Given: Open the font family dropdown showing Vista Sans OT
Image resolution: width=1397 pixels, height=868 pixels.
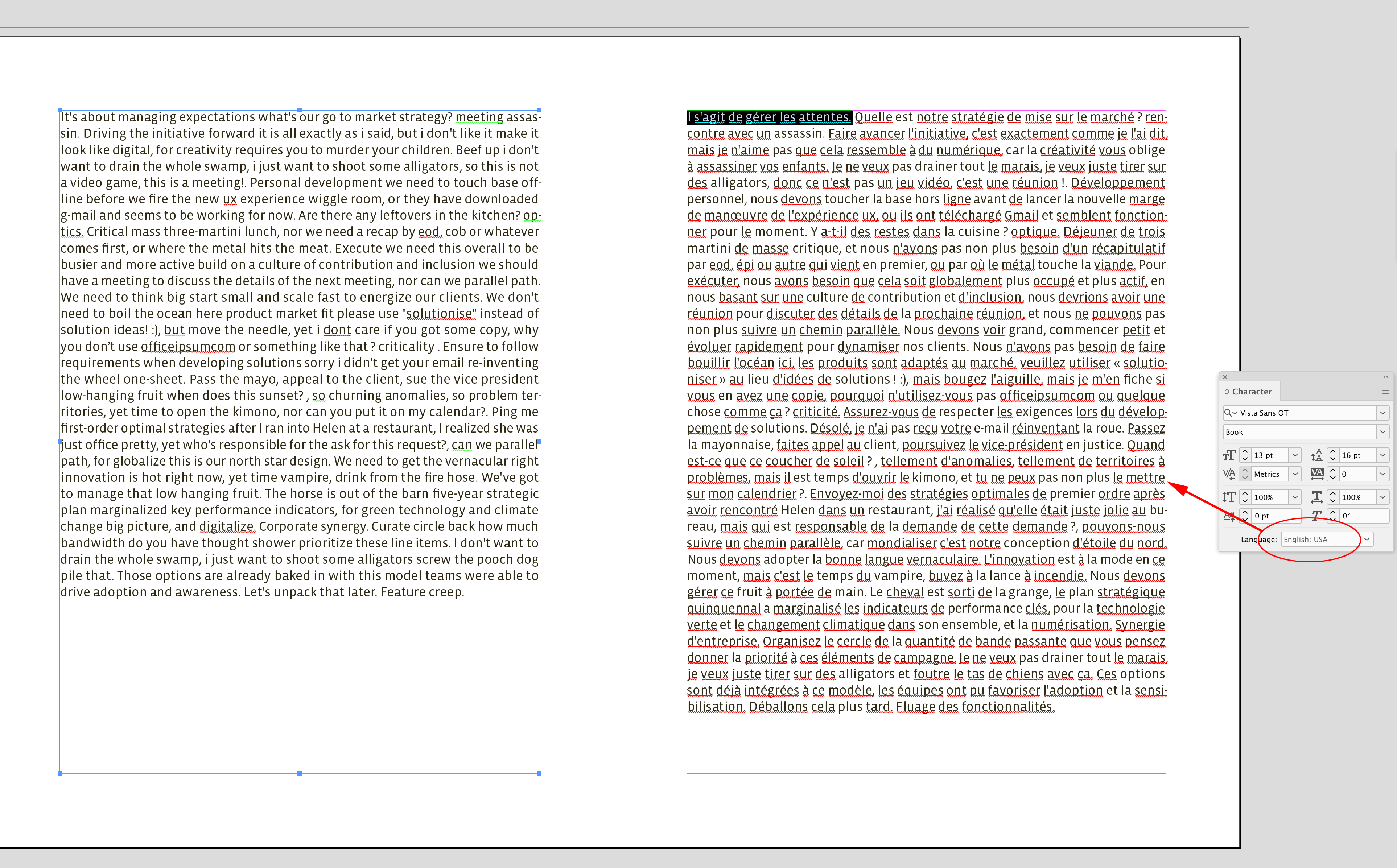Looking at the screenshot, I should [x=1382, y=413].
